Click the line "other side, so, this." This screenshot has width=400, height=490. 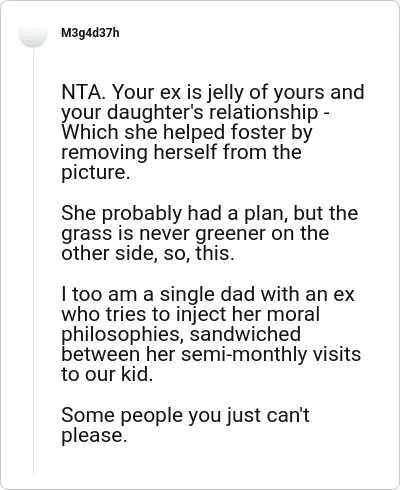pos(148,253)
